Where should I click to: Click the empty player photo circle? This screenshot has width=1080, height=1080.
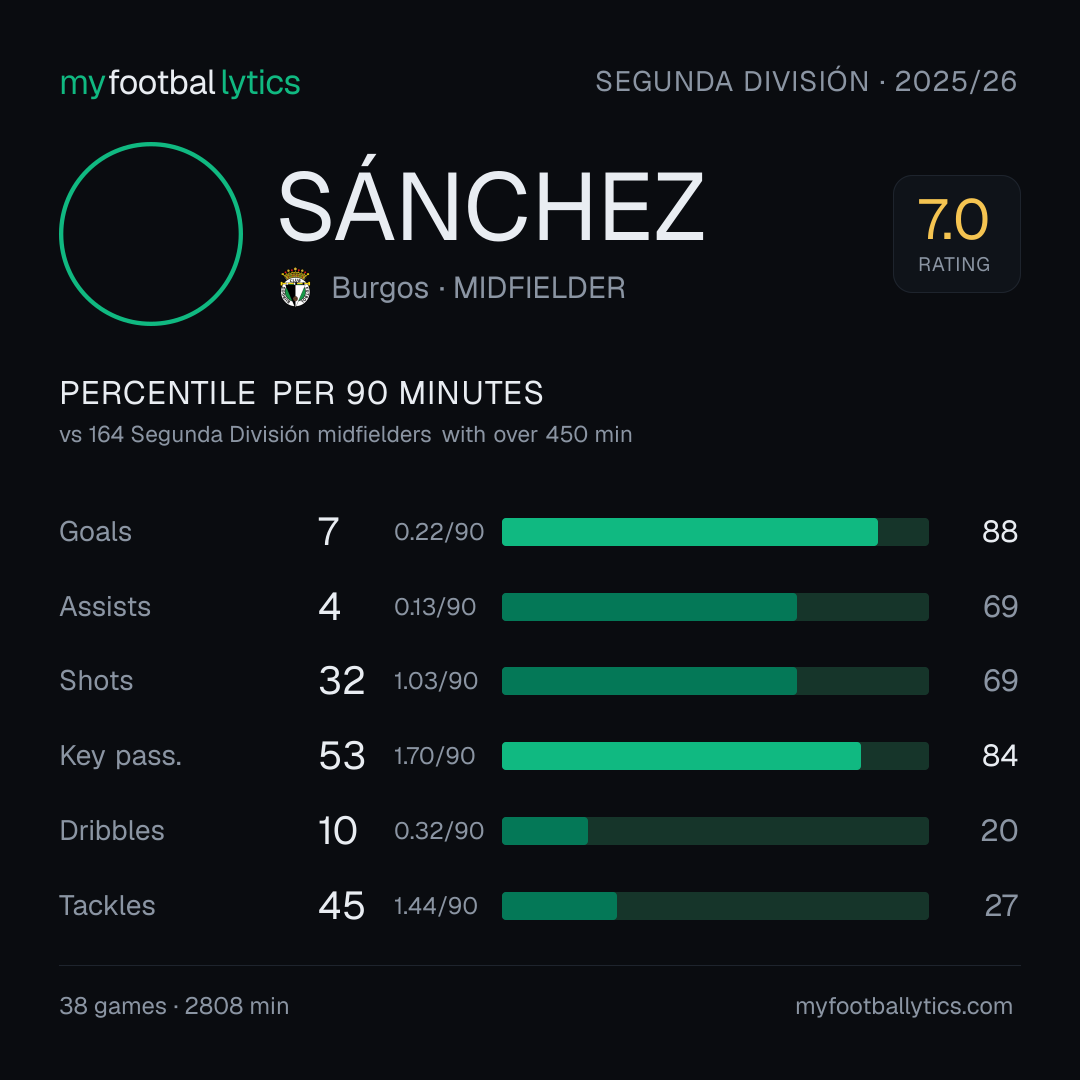pos(151,233)
